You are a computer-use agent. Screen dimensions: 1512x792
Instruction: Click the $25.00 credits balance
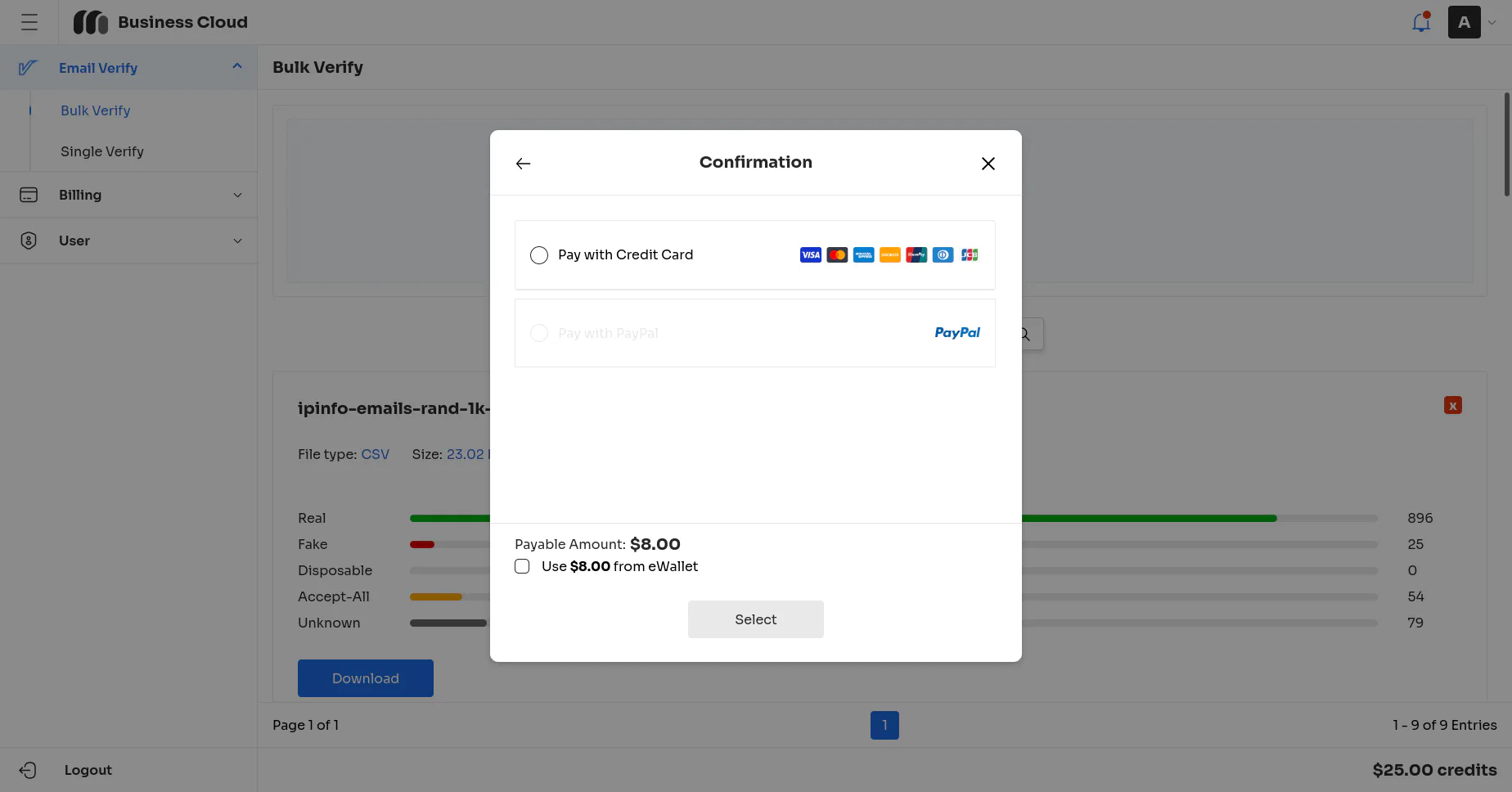[x=1435, y=770]
